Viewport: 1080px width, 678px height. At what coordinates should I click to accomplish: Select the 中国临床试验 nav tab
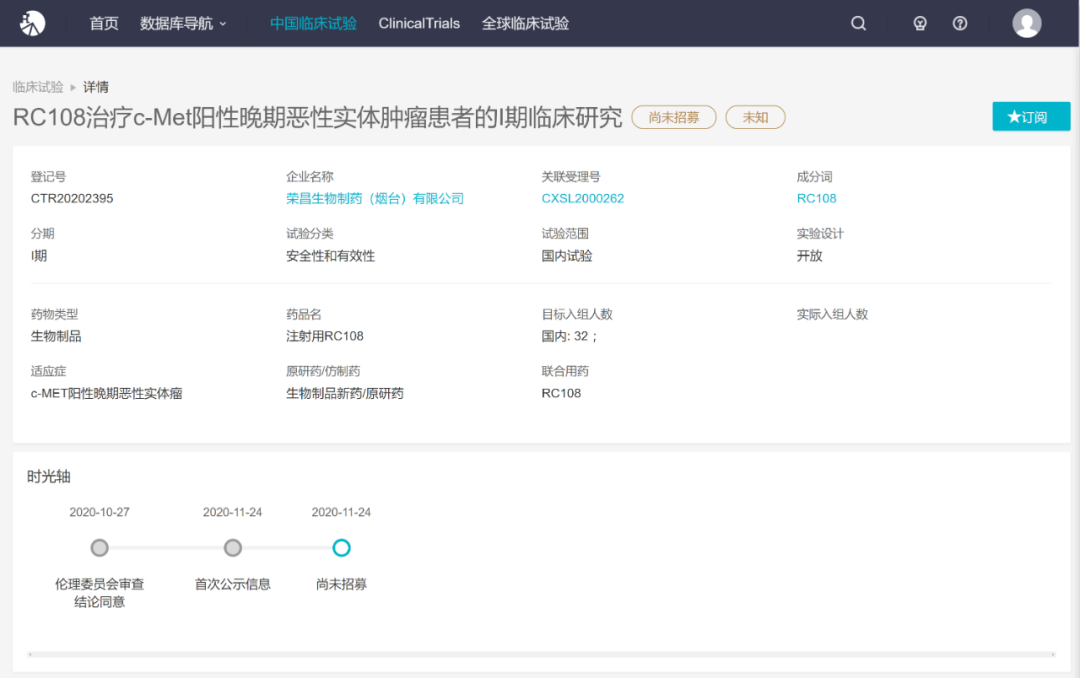313,23
